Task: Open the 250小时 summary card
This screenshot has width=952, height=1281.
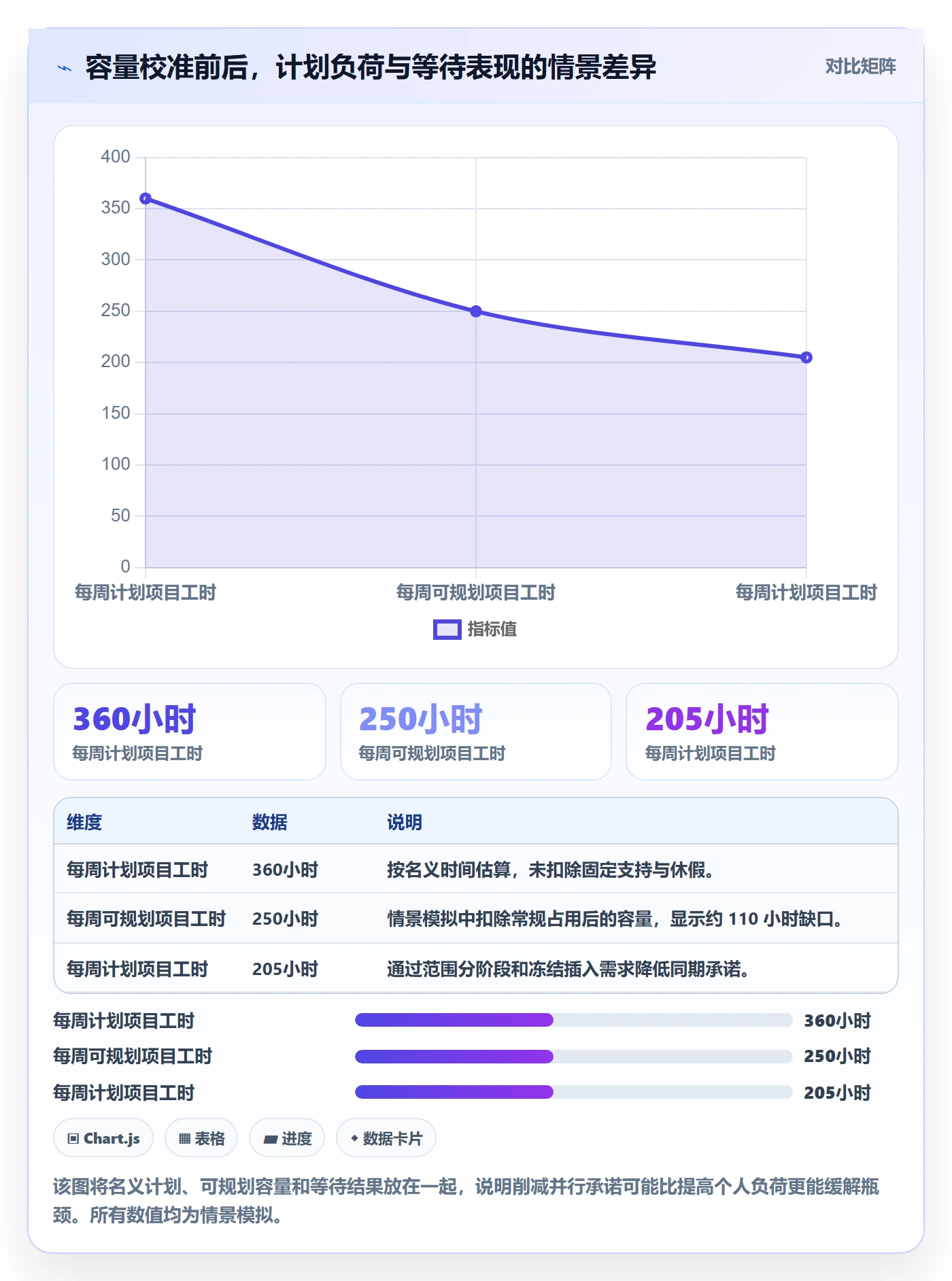Action: coord(476,732)
